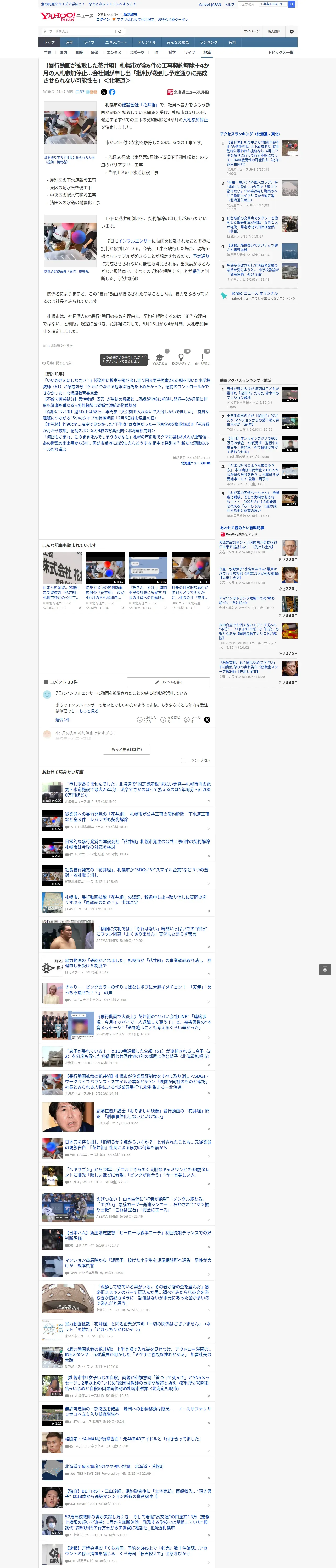Open the comment count 33 bubble icon
The height and width of the screenshot is (1568, 336).
point(80,92)
